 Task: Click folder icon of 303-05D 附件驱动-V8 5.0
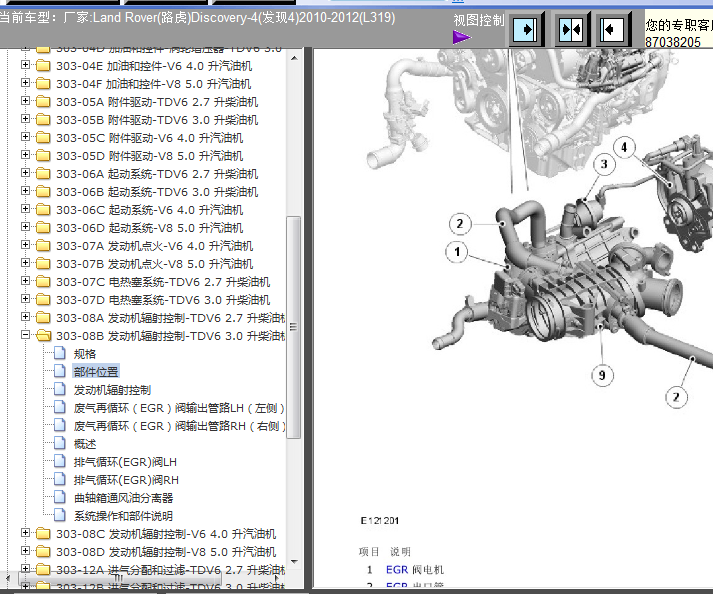click(43, 156)
